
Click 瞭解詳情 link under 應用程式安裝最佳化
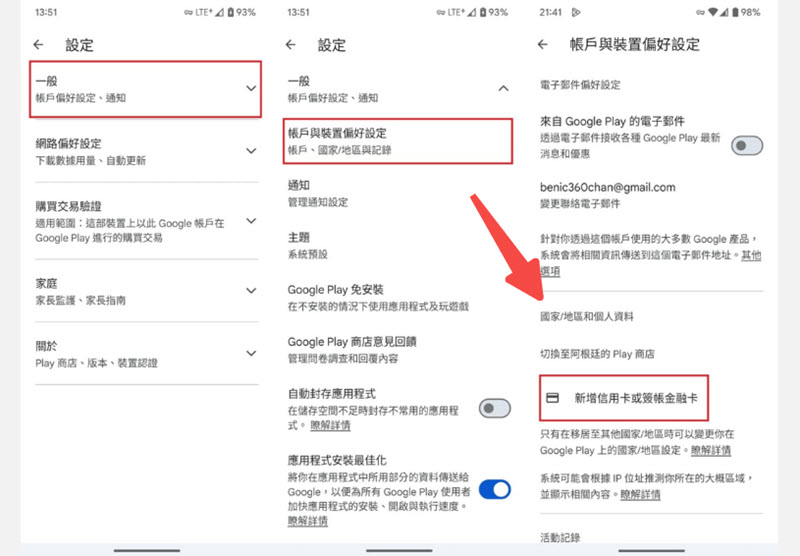(308, 521)
